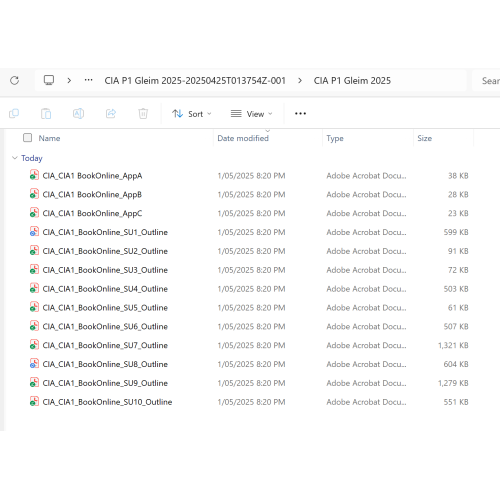This screenshot has width=500, height=500.
Task: Open the See more toolbar menu
Action: pos(300,114)
